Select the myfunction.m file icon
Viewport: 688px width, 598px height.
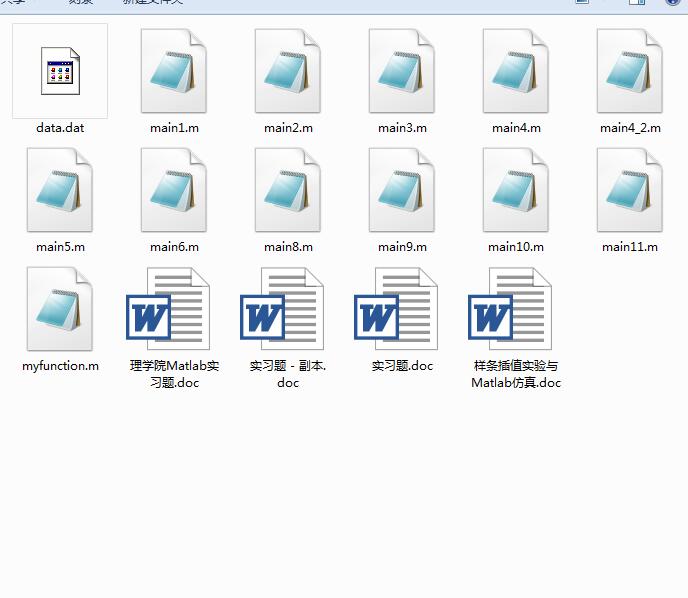(60, 309)
